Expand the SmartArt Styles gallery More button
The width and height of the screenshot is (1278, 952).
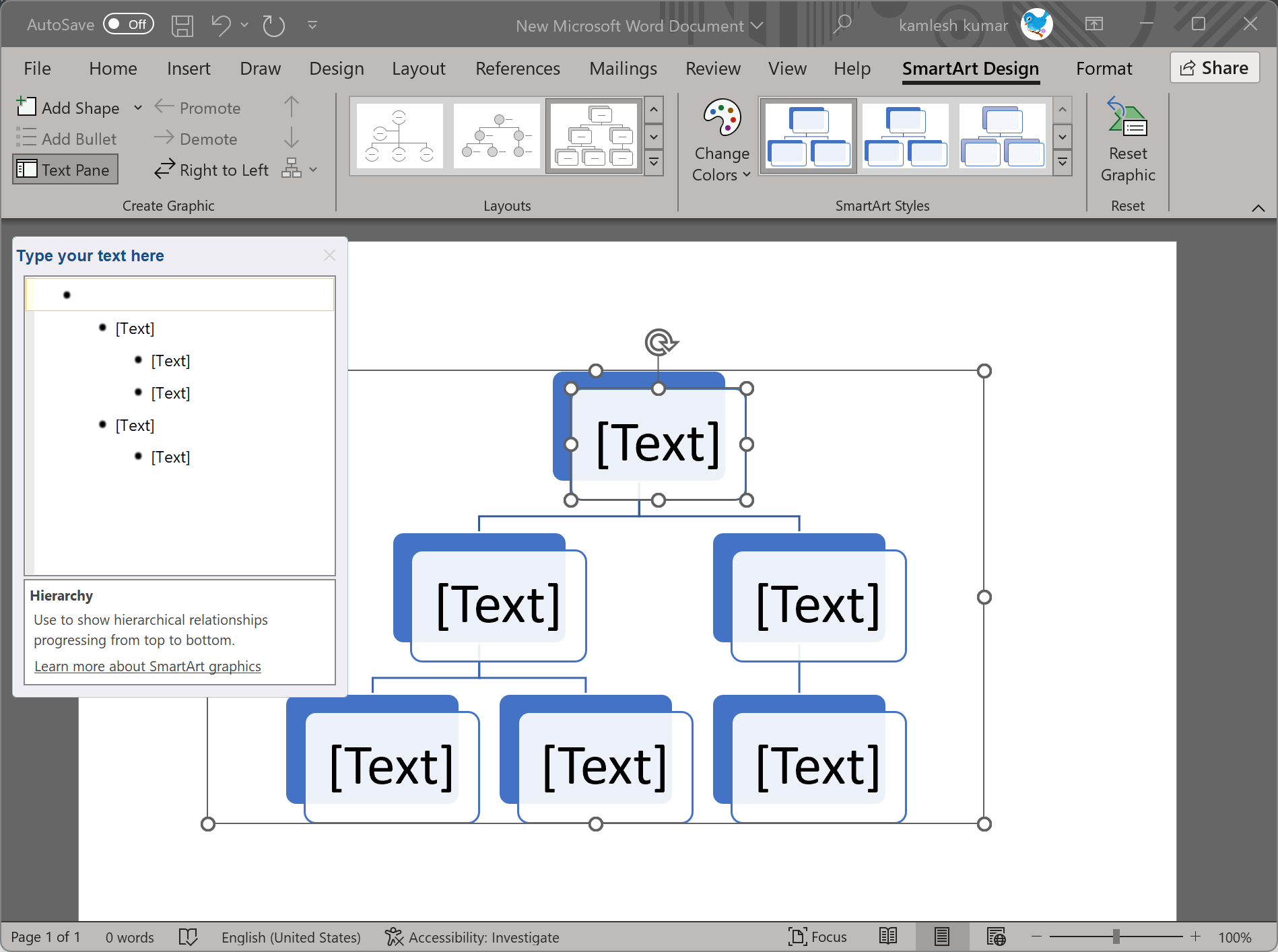click(x=1063, y=162)
